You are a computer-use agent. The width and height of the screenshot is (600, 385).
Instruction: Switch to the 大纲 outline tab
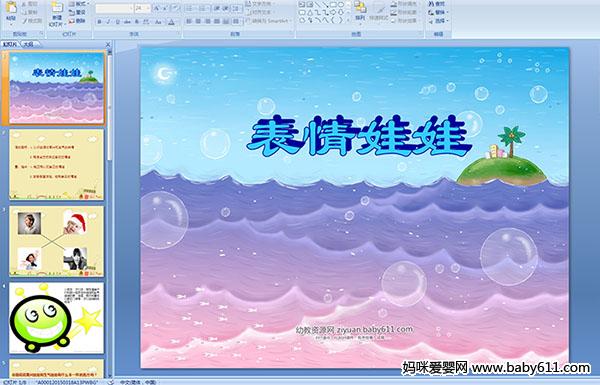coord(28,44)
